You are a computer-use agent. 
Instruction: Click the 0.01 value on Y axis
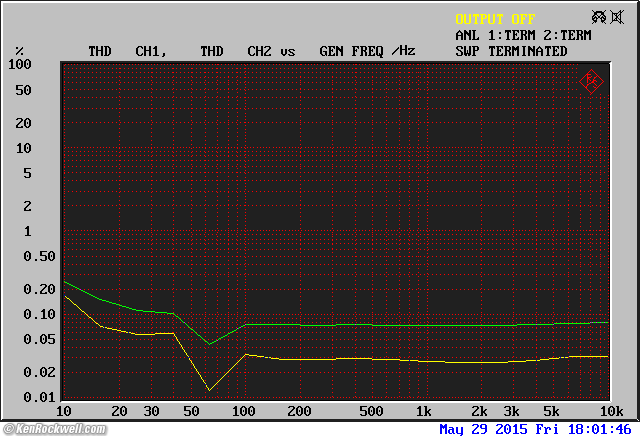tap(39, 397)
